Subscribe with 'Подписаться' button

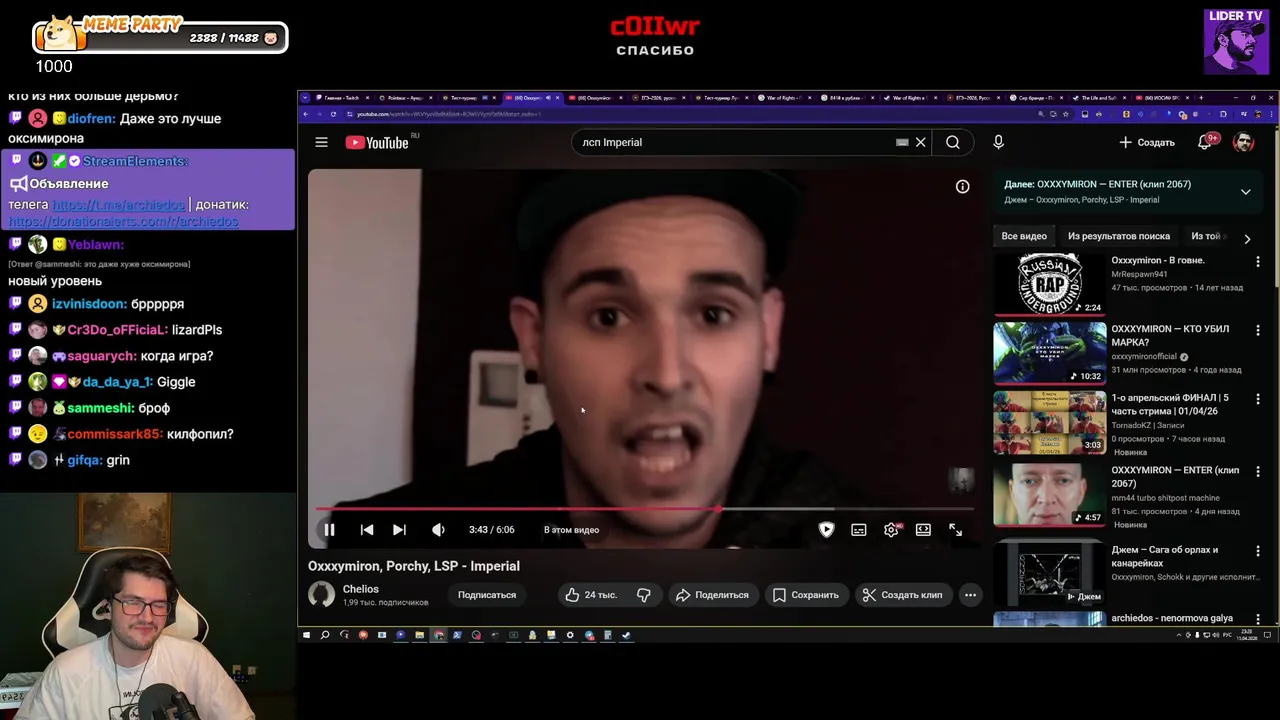[487, 595]
